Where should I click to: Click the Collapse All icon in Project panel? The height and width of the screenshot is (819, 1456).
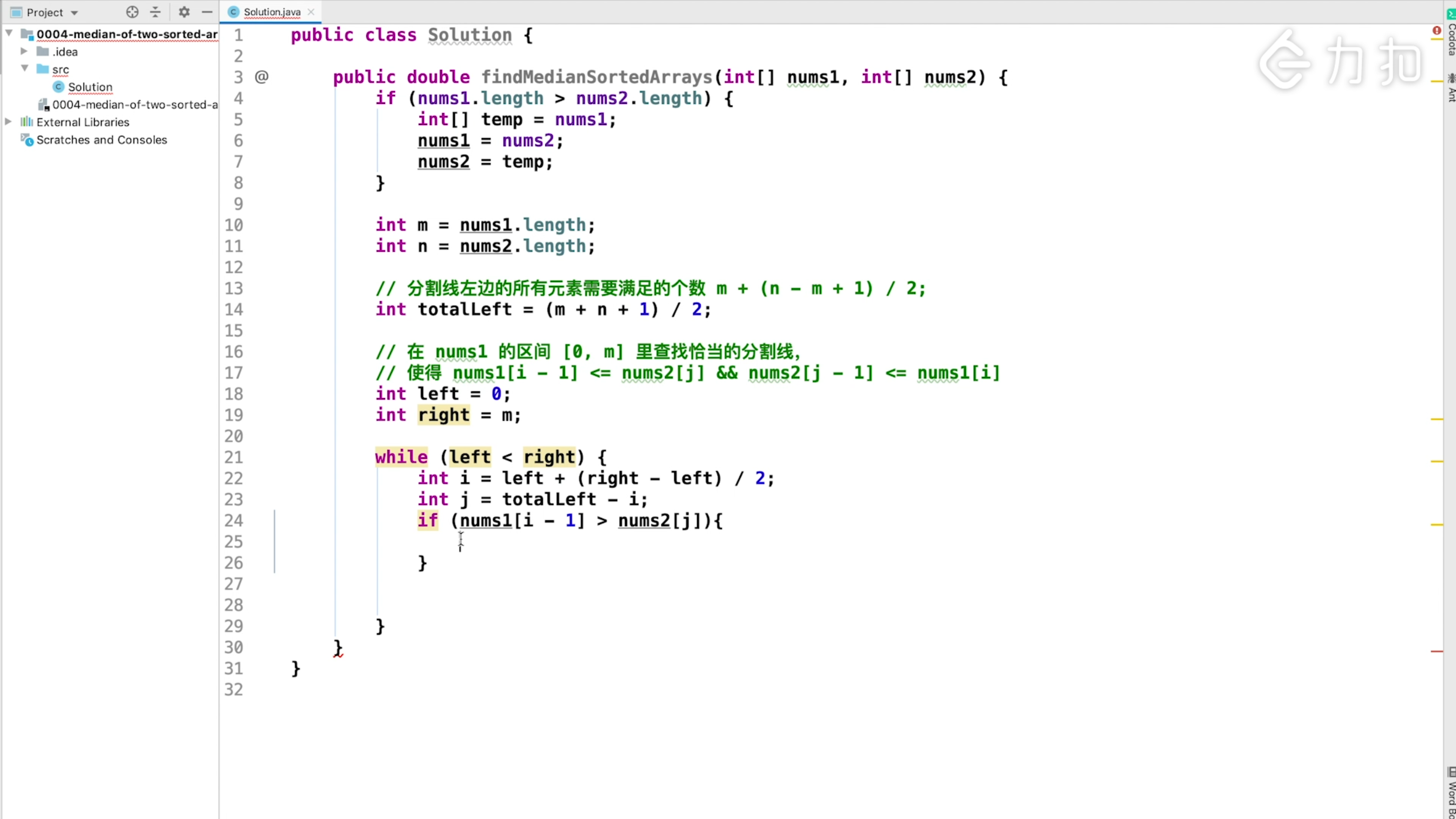155,12
